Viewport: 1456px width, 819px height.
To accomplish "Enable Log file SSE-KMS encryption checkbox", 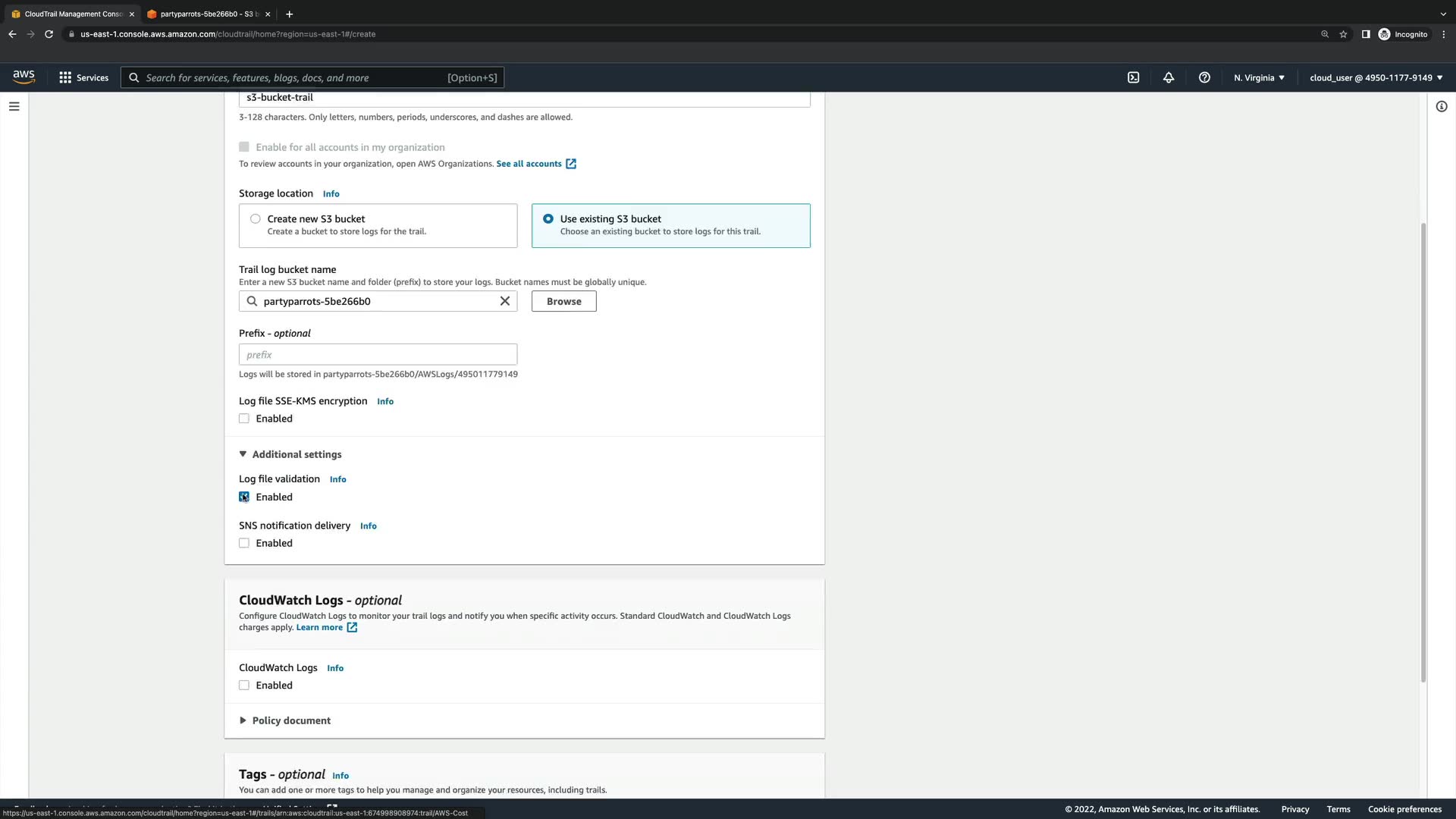I will pos(244,419).
